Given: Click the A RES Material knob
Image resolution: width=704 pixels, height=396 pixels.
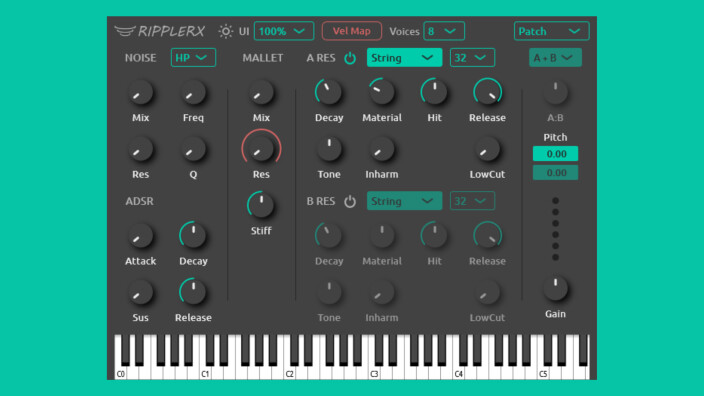Looking at the screenshot, I should [x=382, y=92].
